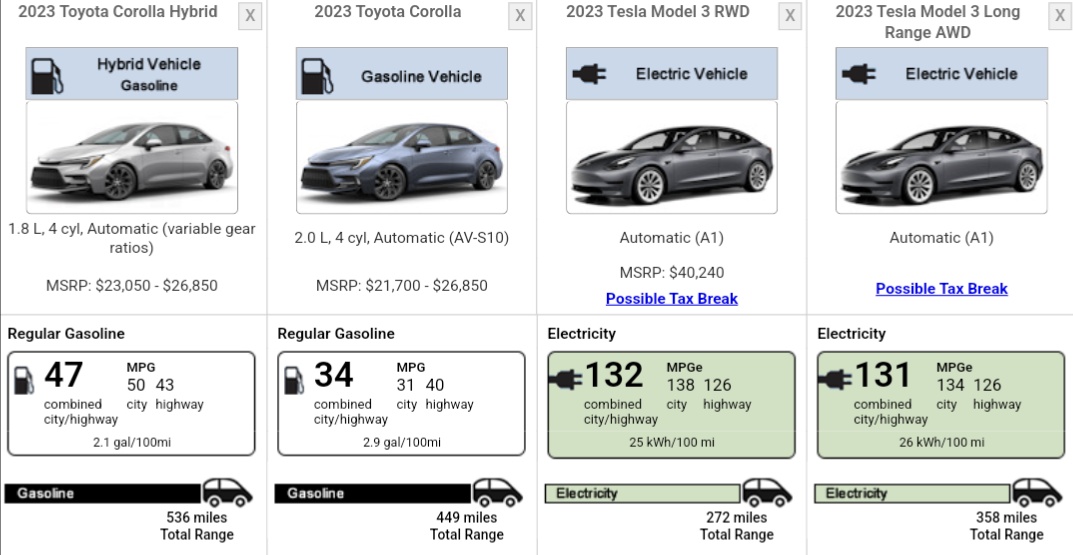Click the gas pump icon beside 47 MPG
Viewport: 1073px width, 555px height.
[25, 380]
